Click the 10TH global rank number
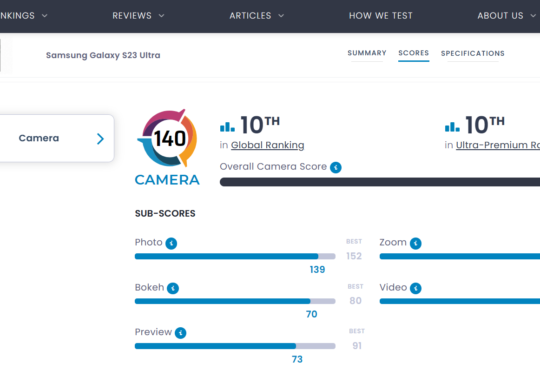 pos(260,124)
